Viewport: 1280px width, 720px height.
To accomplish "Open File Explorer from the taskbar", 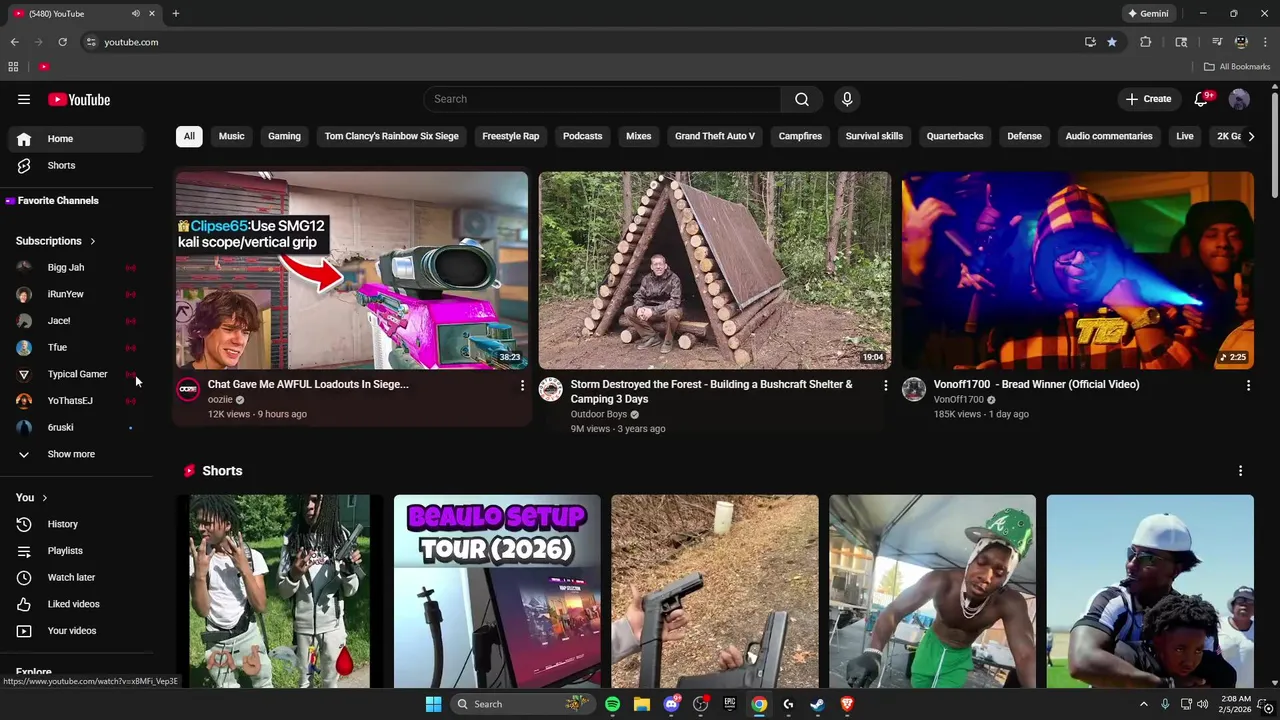I will pos(641,704).
